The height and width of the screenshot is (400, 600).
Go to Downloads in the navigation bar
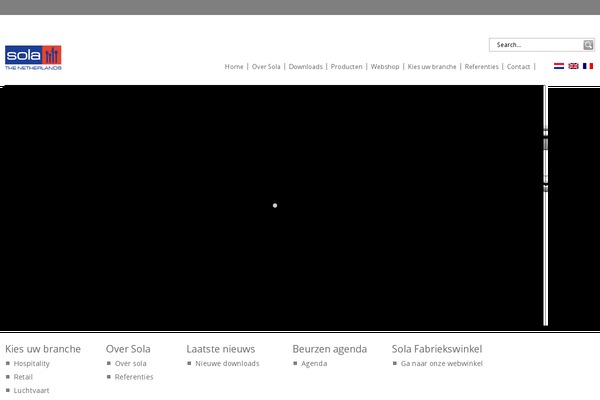(x=306, y=67)
